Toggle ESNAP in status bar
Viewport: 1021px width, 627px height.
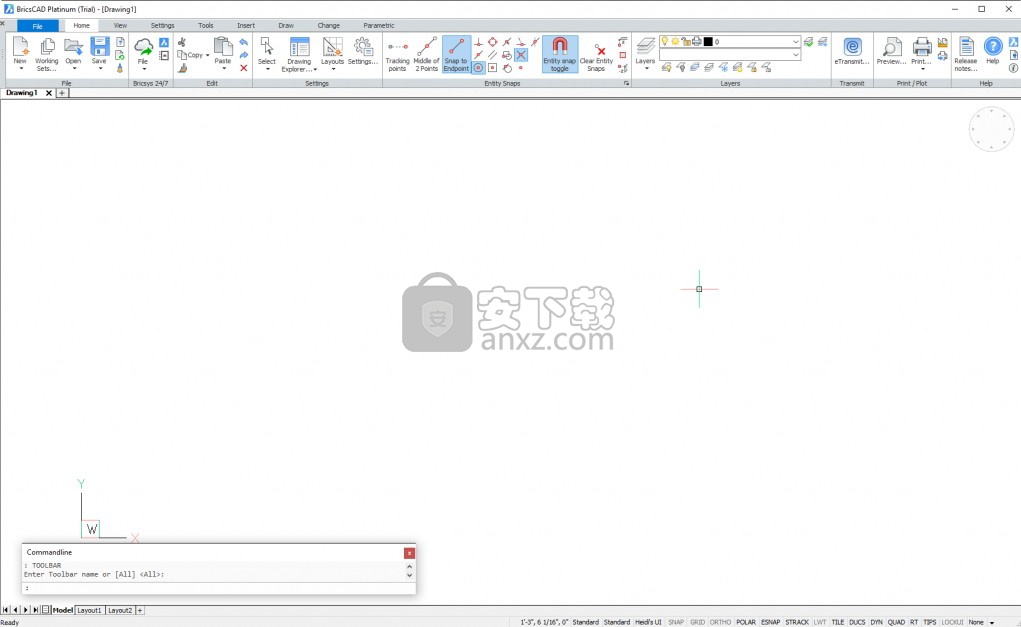(x=770, y=622)
